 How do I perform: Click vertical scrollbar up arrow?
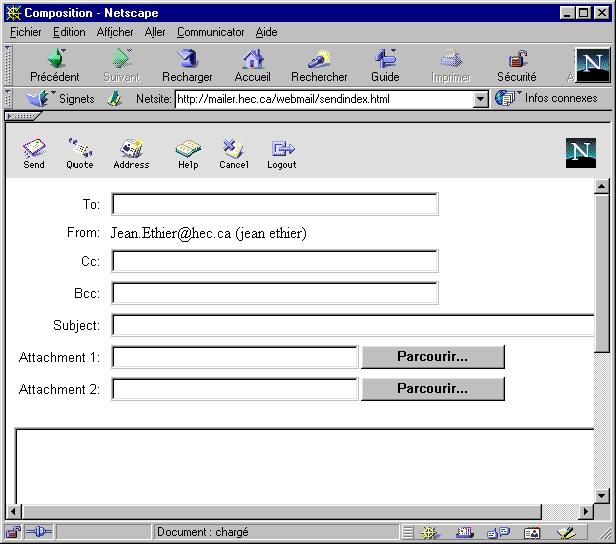[601, 186]
